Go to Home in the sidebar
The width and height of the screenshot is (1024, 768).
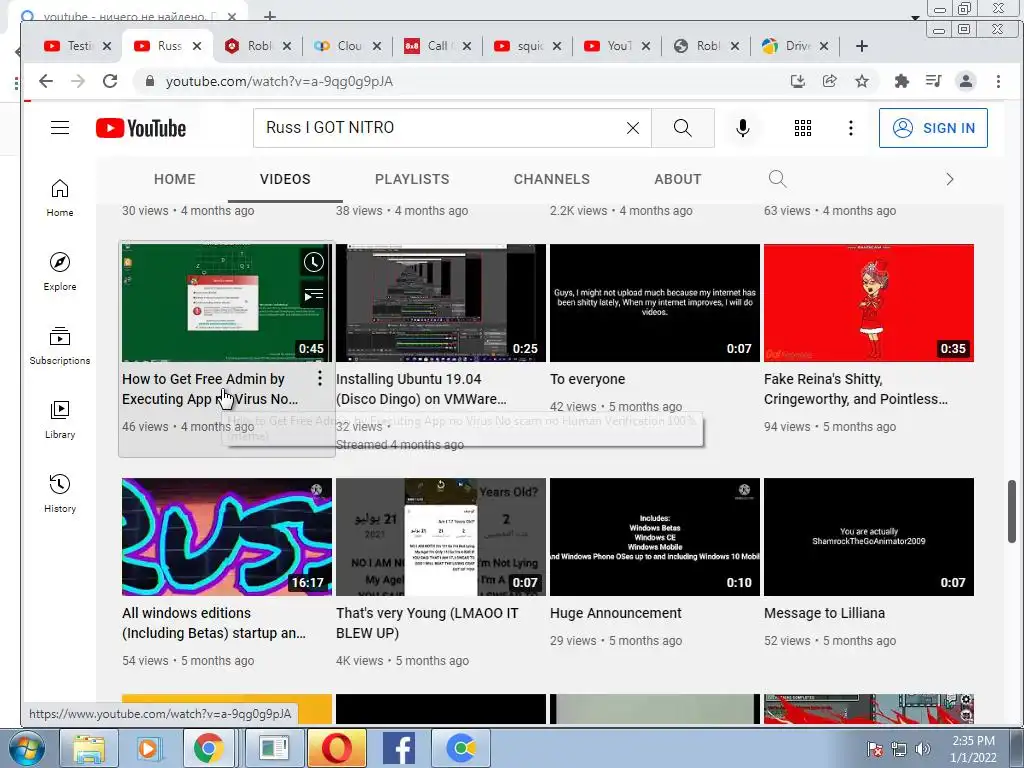tap(59, 198)
